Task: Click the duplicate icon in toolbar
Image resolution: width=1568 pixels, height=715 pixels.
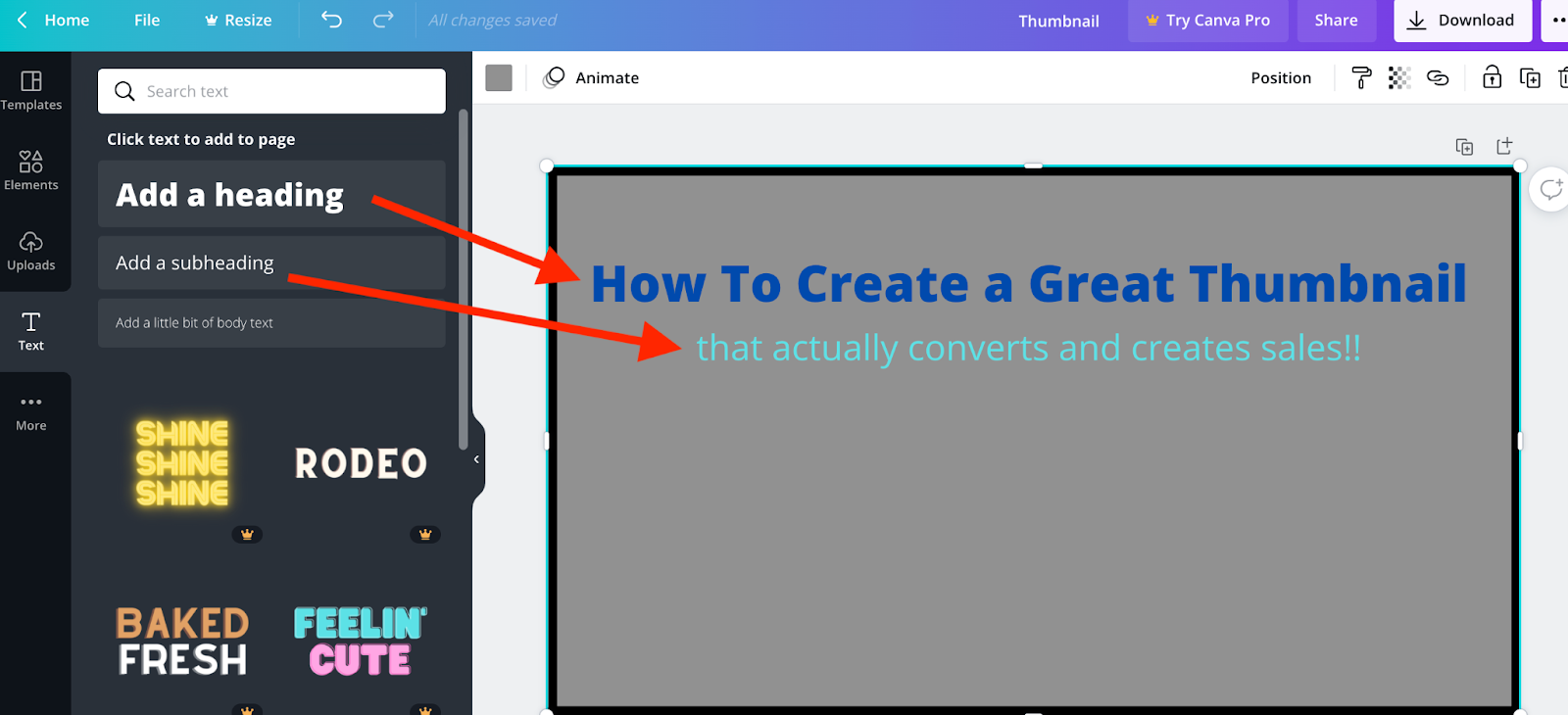Action: tap(1530, 77)
